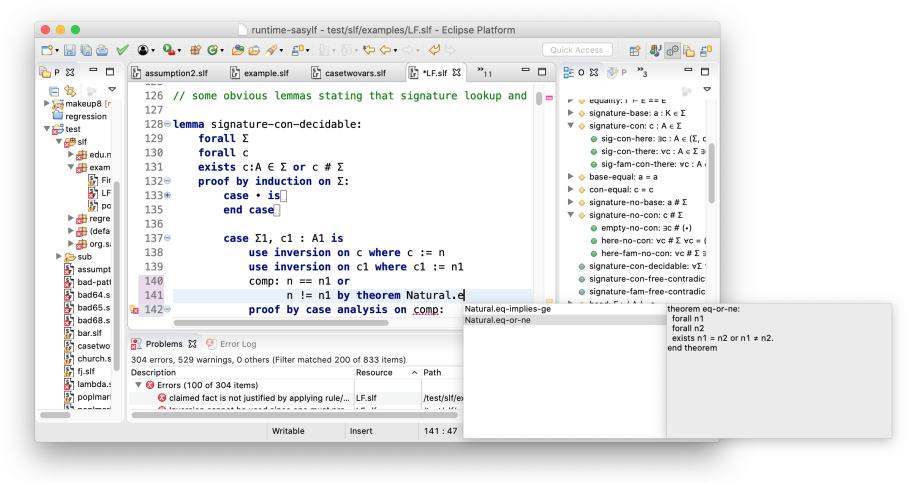Click Collapse All in Package Explorer

54,90
